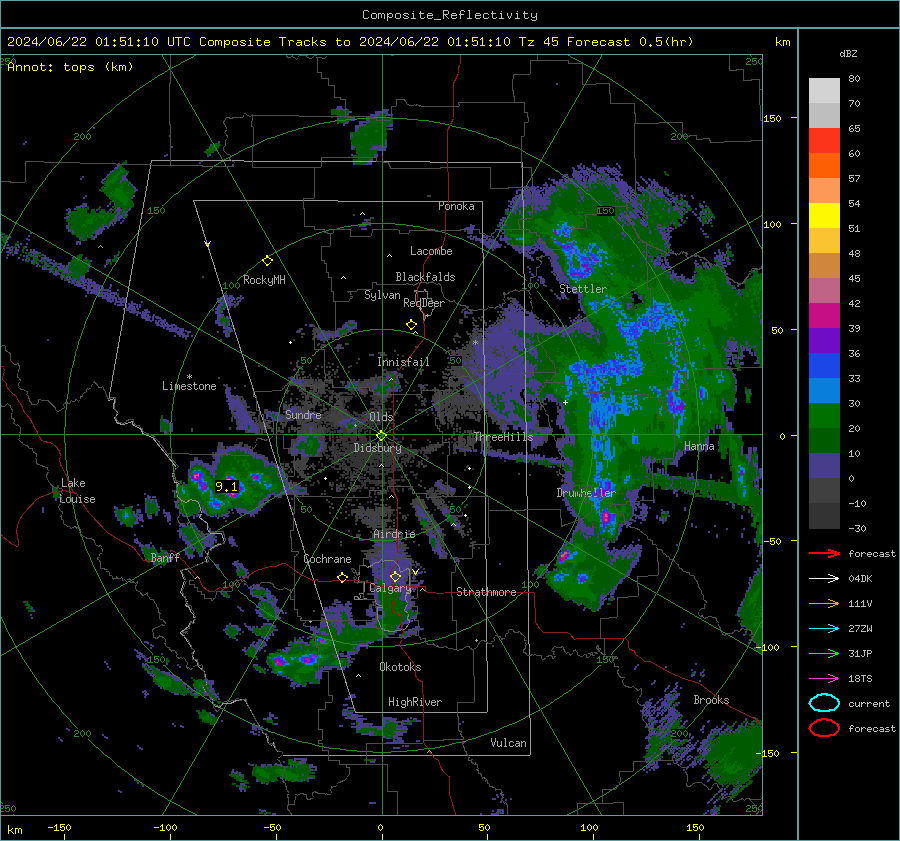Click the light blue swatch between 33 and 30
The width and height of the screenshot is (900, 841).
click(x=824, y=391)
